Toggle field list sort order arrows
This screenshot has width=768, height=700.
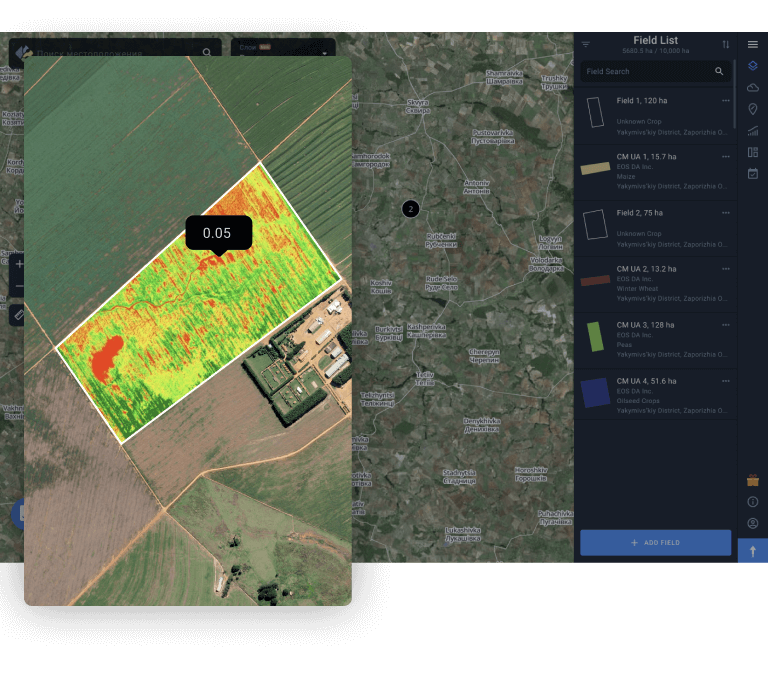pos(725,44)
